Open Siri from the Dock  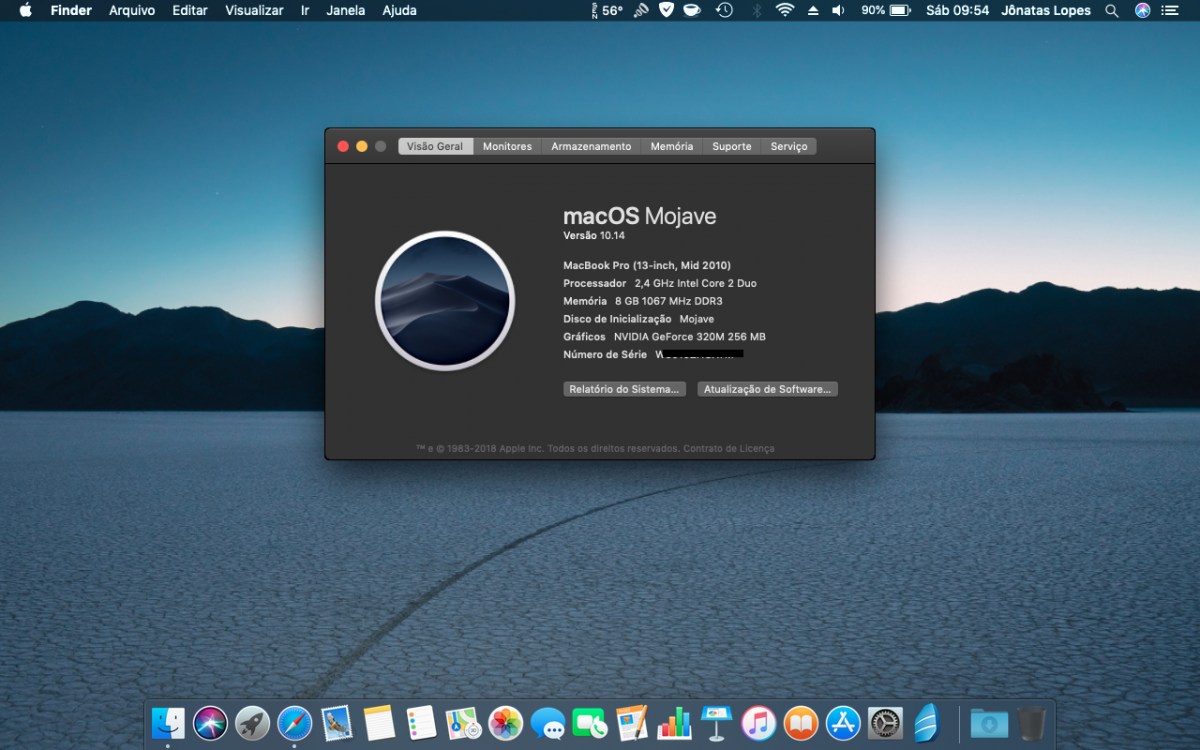pyautogui.click(x=210, y=722)
